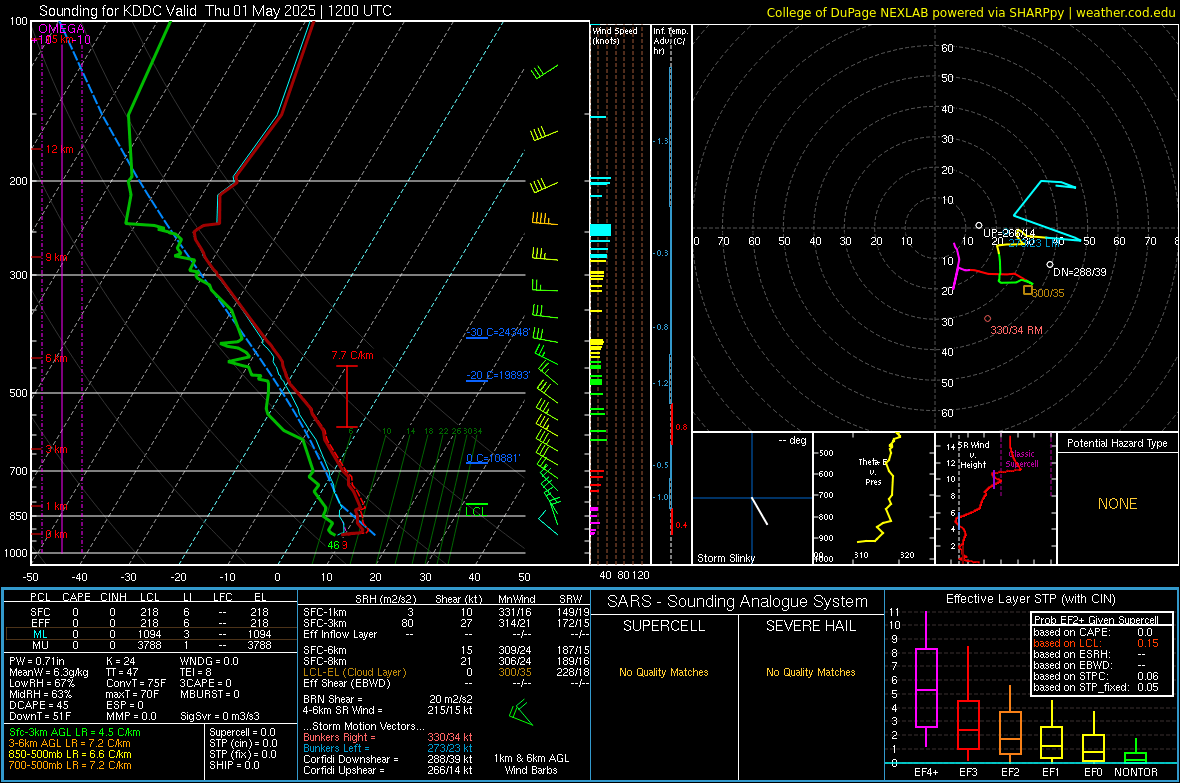This screenshot has height=783, width=1180.
Task: Click the 'Inf. Temp. Adv.' header
Action: click(x=670, y=41)
